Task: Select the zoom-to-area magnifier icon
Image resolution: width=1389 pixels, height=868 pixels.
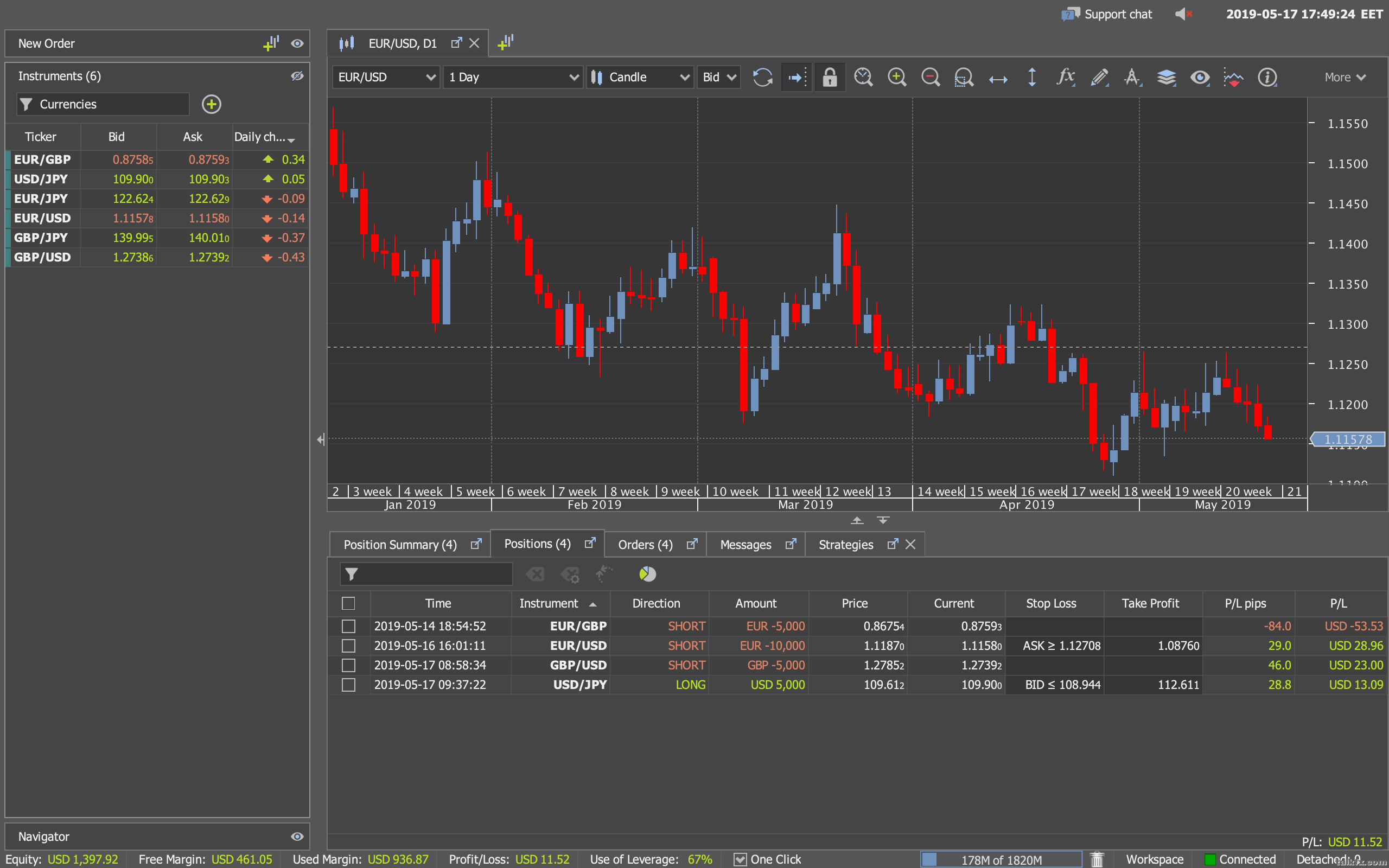Action: (964, 77)
